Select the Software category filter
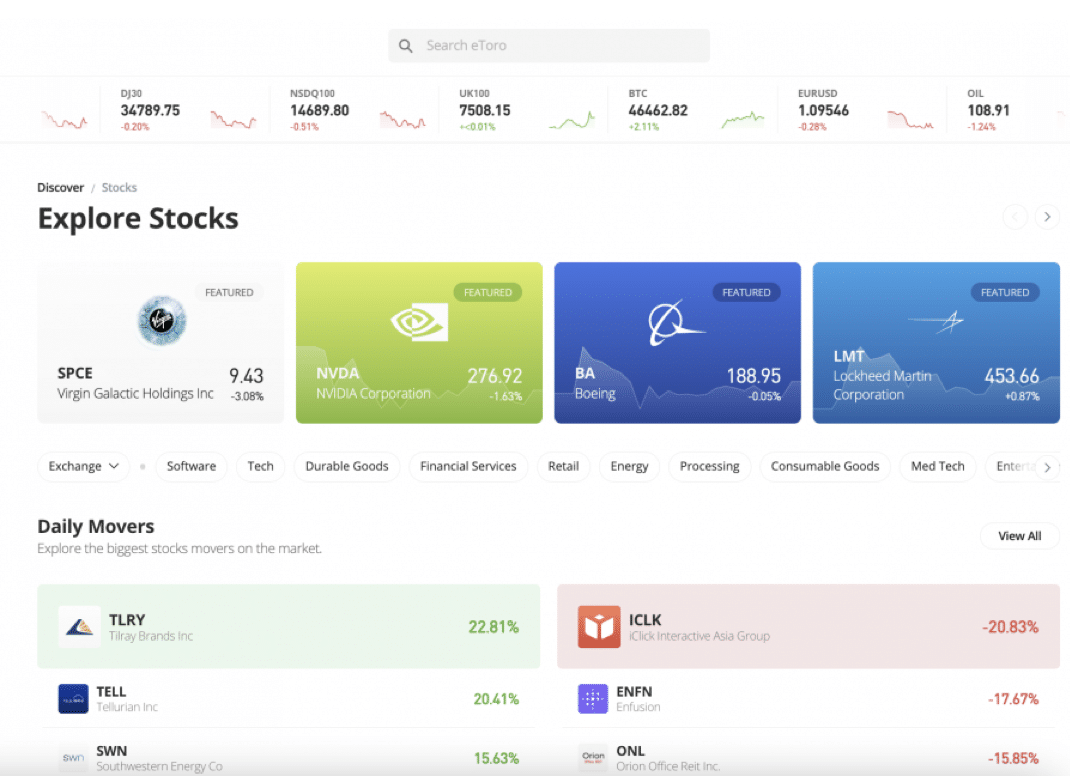1070x776 pixels. [x=191, y=466]
